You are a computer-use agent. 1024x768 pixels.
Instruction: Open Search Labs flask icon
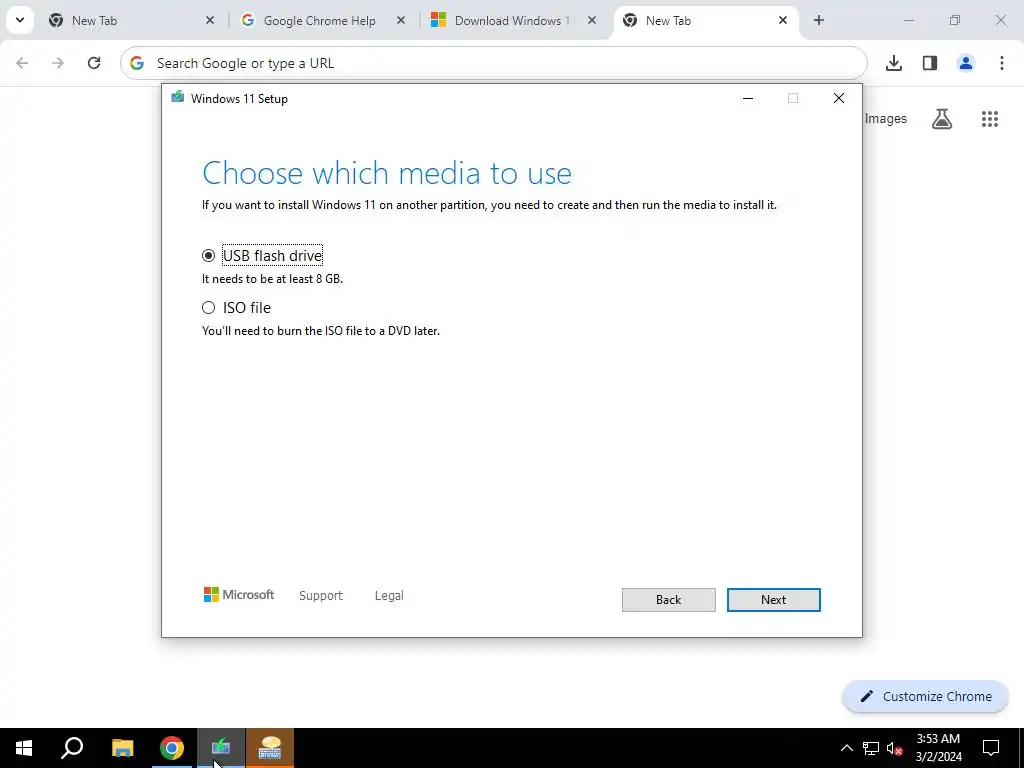(x=942, y=119)
